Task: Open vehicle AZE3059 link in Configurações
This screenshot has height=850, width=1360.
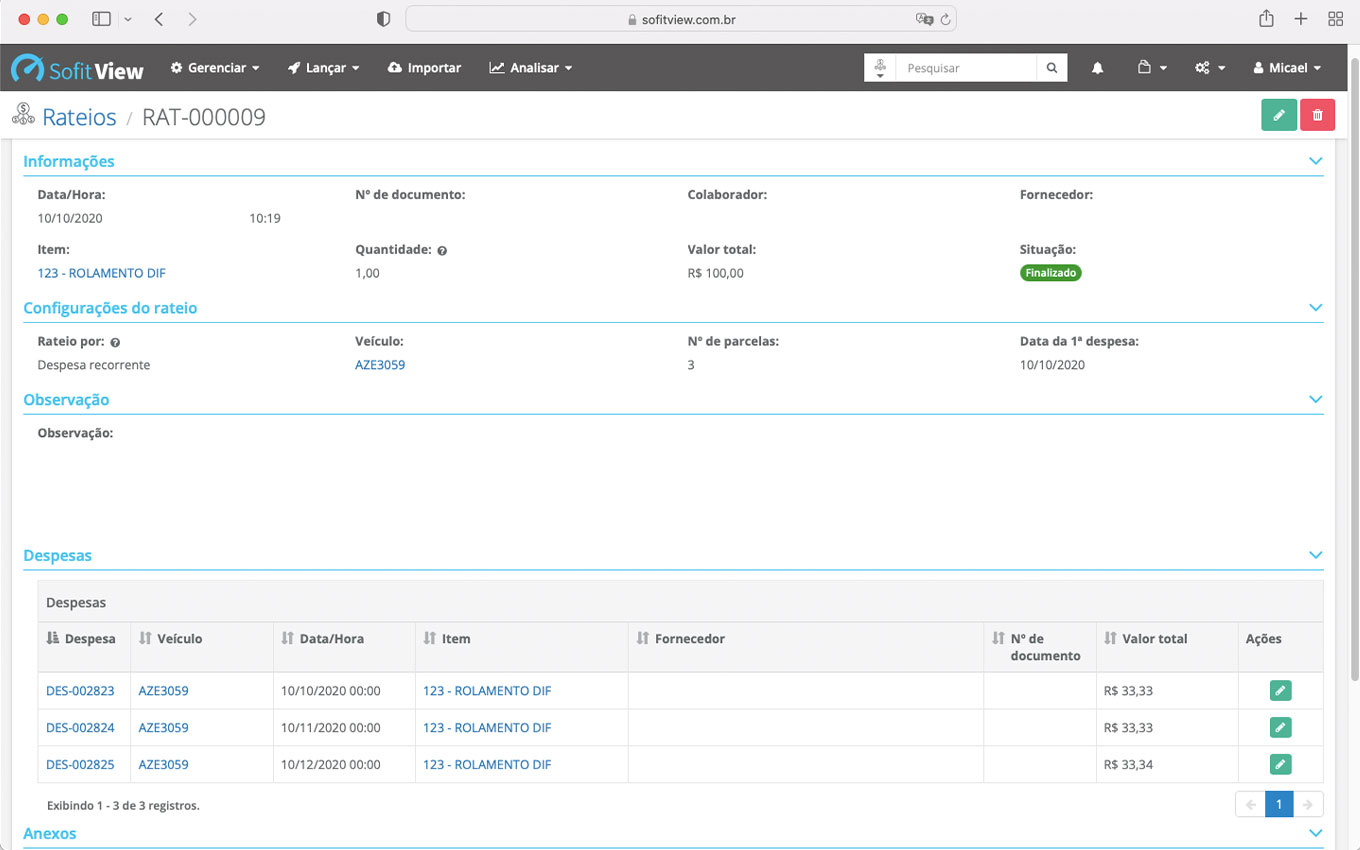Action: point(380,365)
